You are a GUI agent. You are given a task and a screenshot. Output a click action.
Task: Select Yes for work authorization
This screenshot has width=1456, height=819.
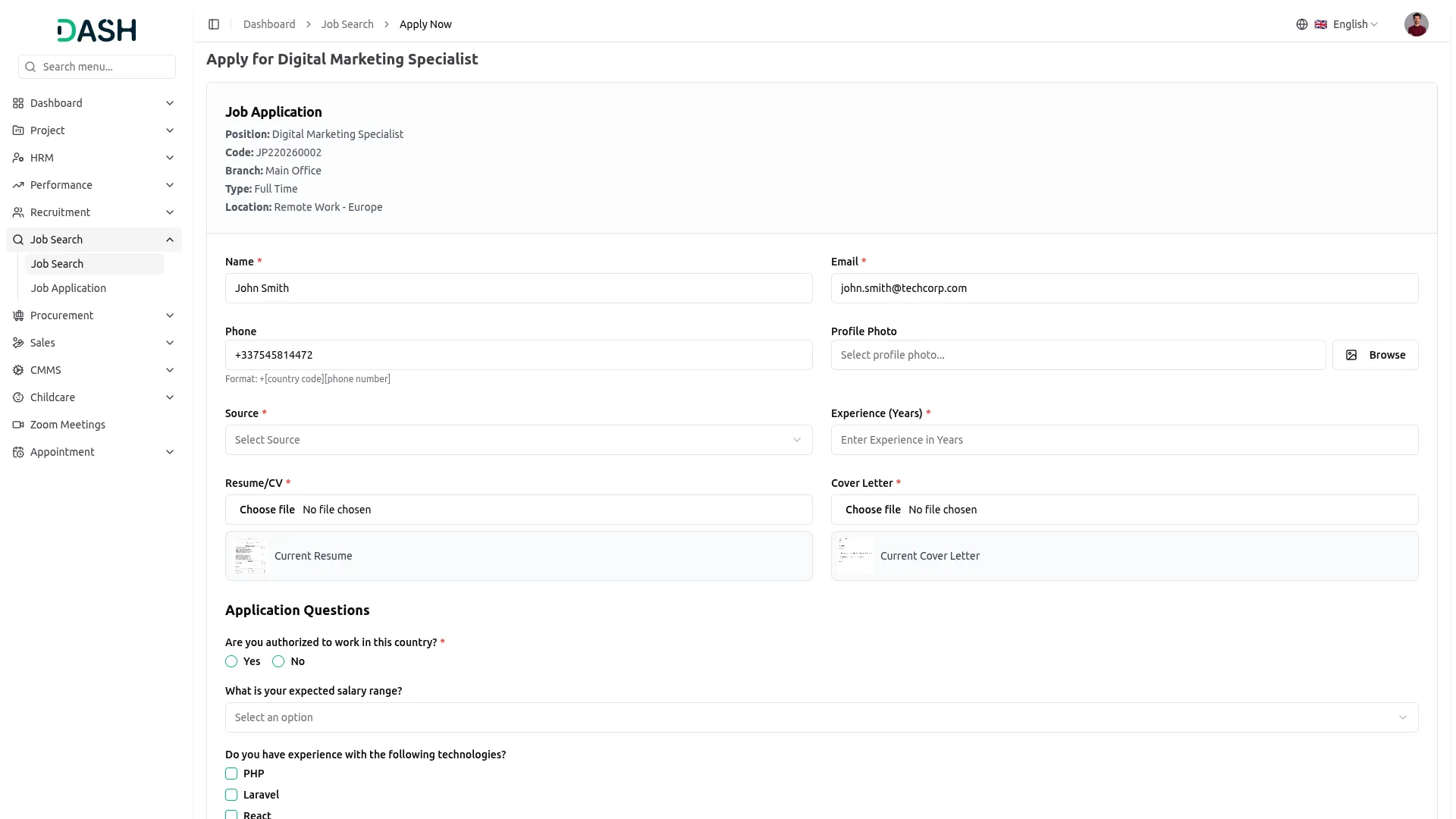[231, 661]
